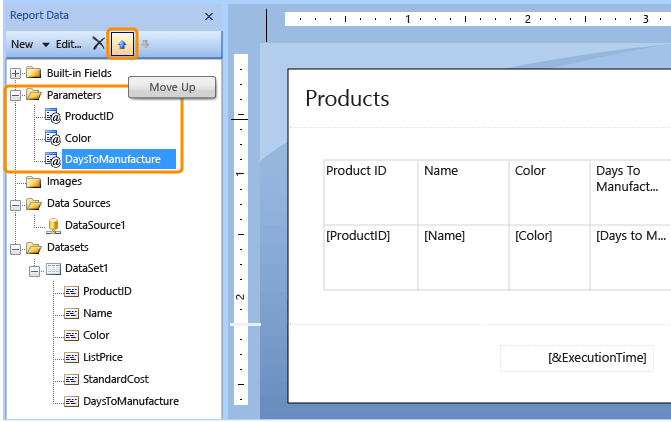This screenshot has width=671, height=422.
Task: Collapse the Datasets folder node
Action: [x=15, y=249]
